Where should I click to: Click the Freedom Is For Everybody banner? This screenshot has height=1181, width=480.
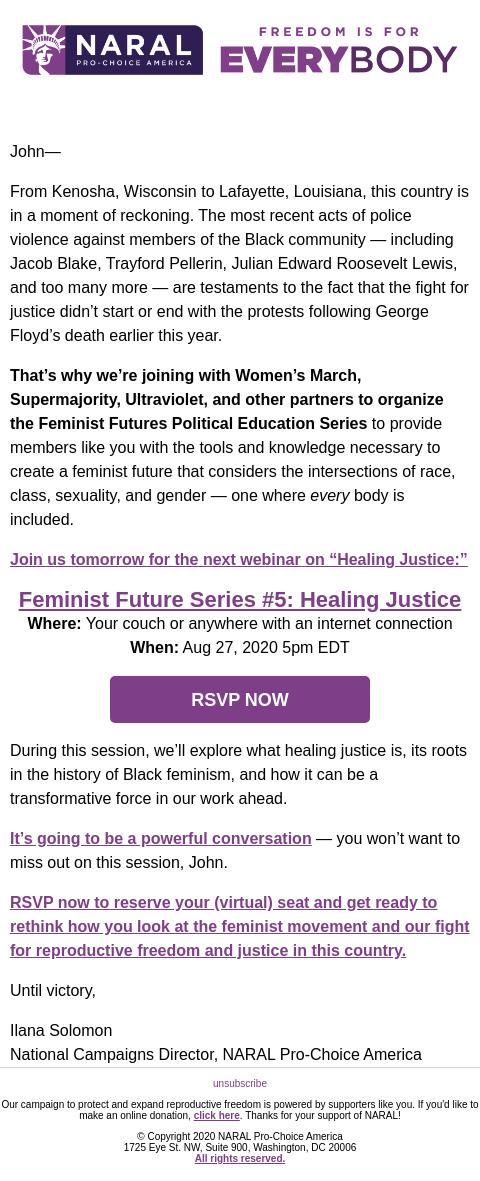pyautogui.click(x=338, y=50)
